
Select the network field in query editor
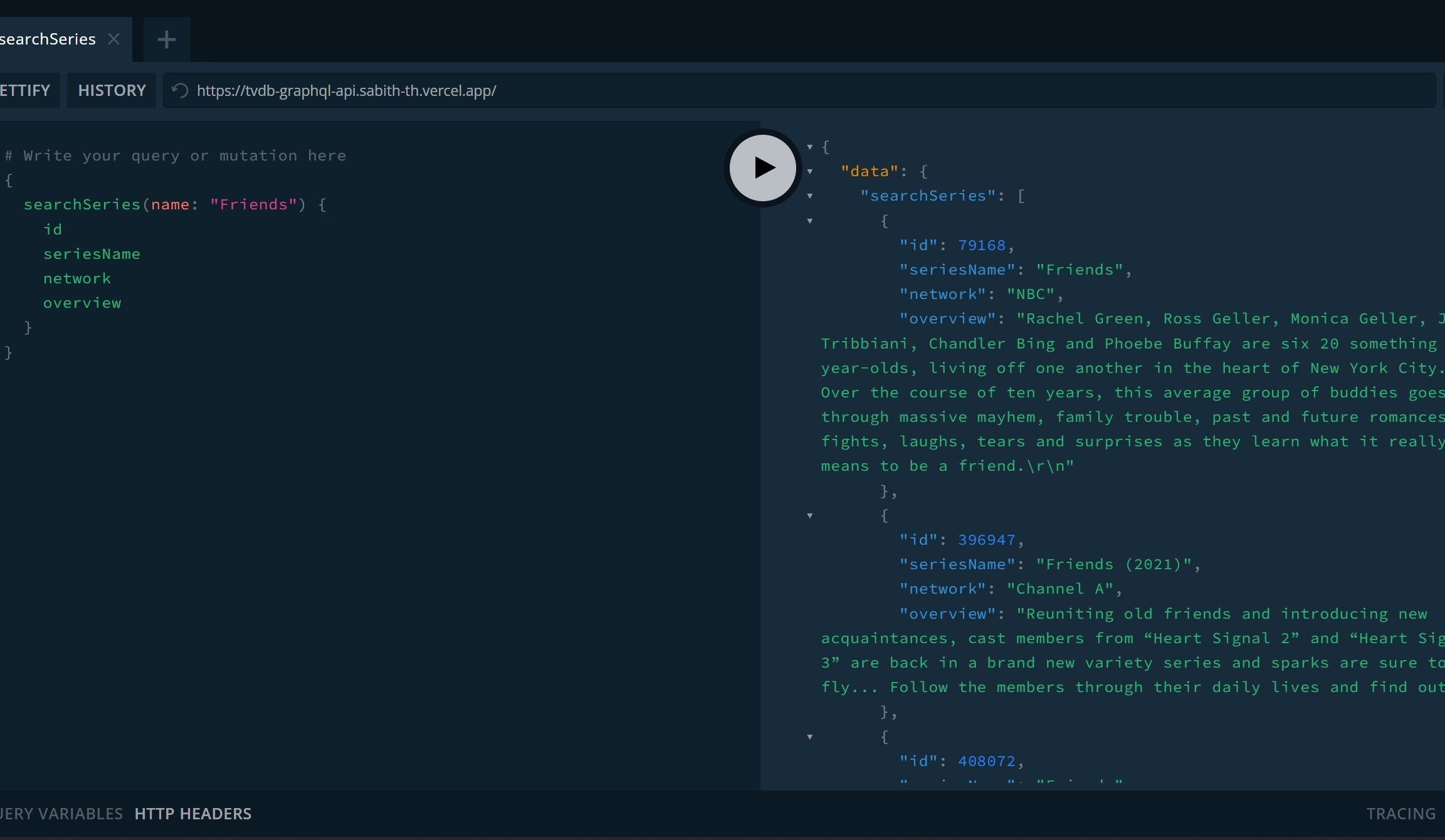(75, 278)
